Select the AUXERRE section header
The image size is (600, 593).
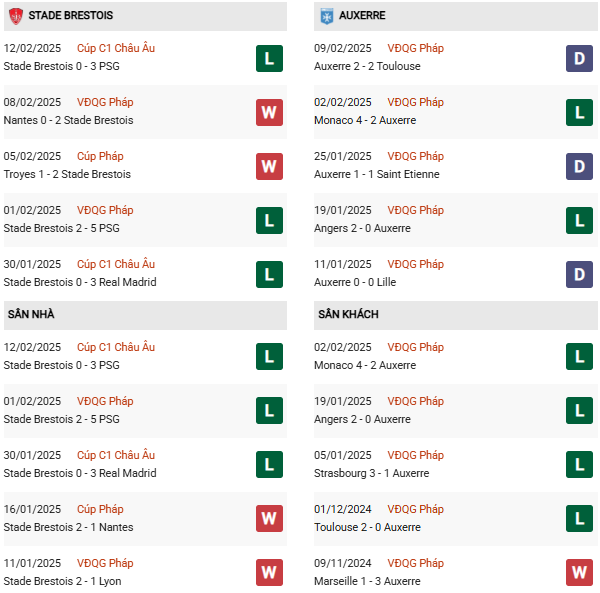(x=361, y=16)
